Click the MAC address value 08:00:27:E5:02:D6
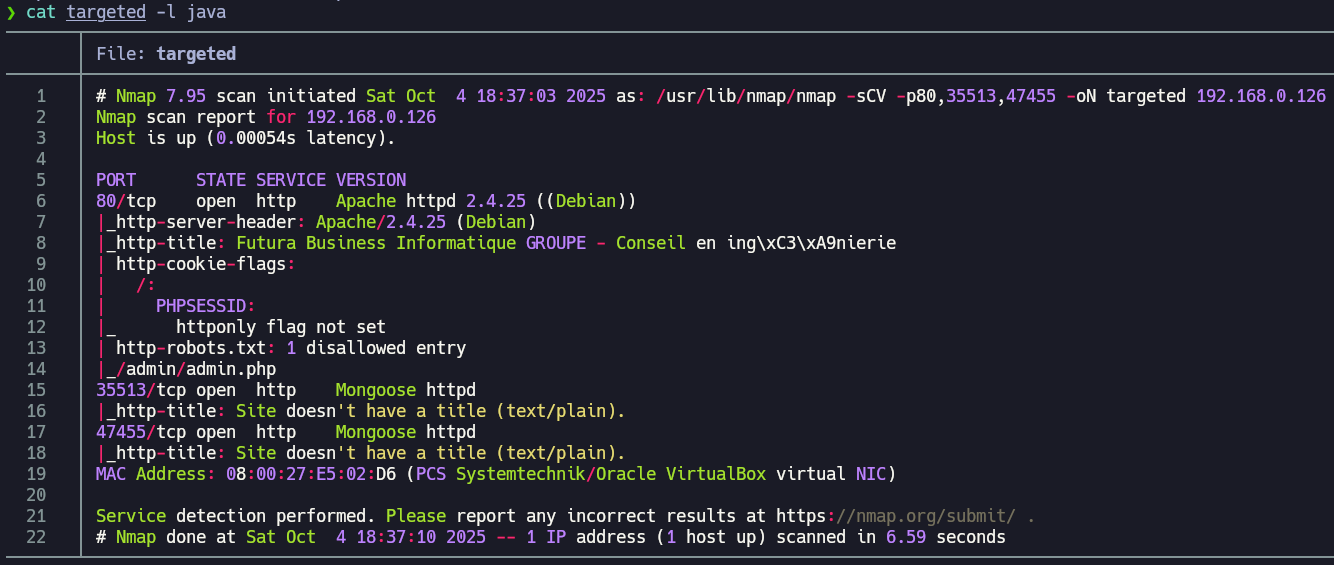Image resolution: width=1334 pixels, height=565 pixels. pos(320,474)
